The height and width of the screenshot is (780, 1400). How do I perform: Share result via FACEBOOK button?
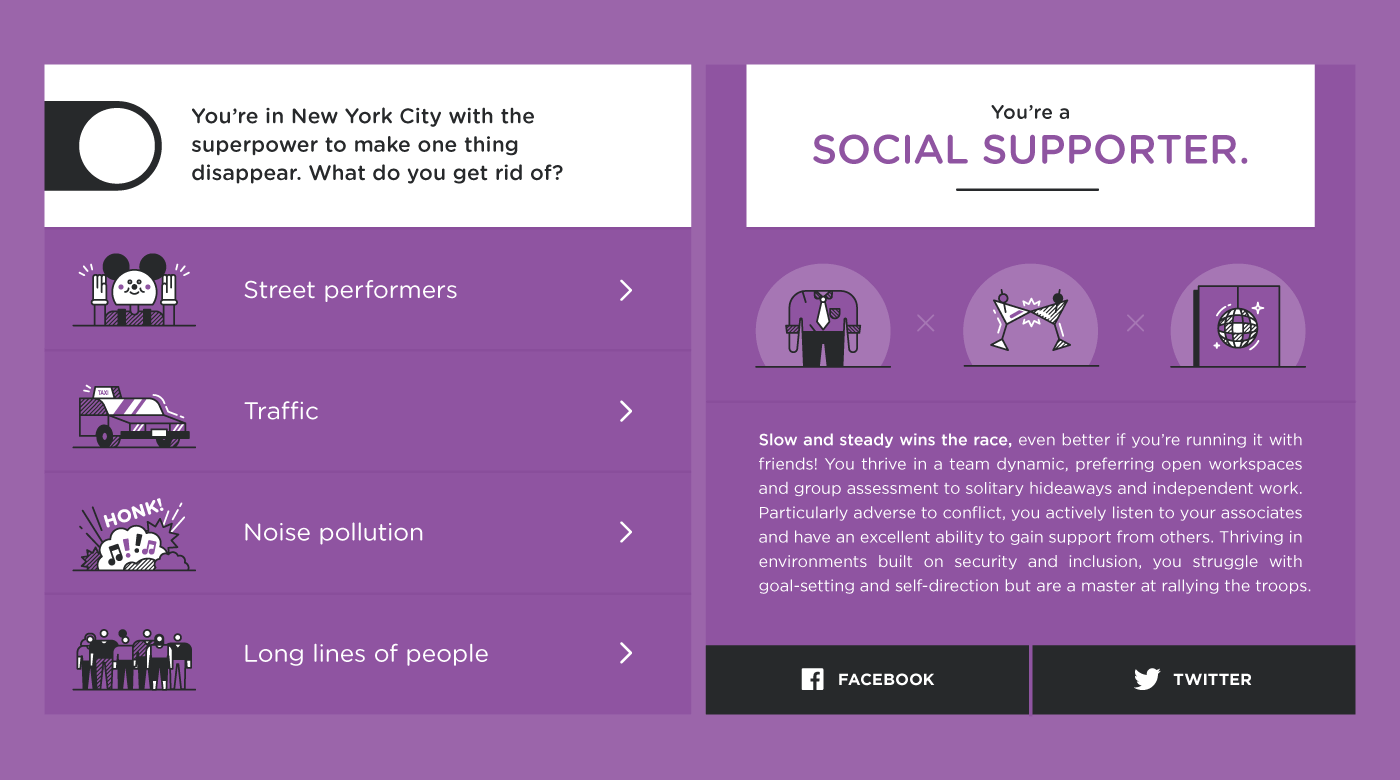pyautogui.click(x=867, y=680)
